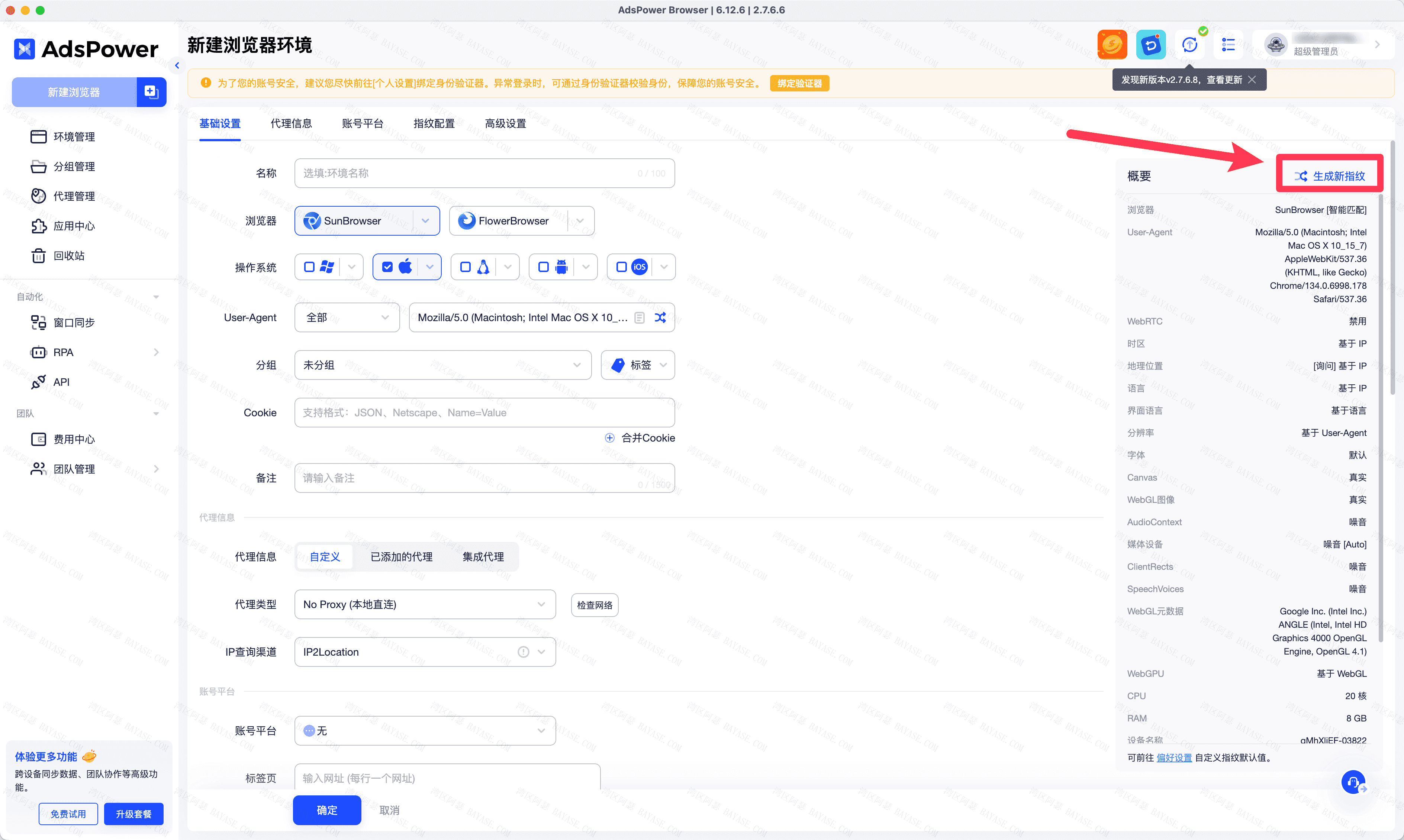Click the AdsPower logo
The width and height of the screenshot is (1404, 840).
[86, 49]
